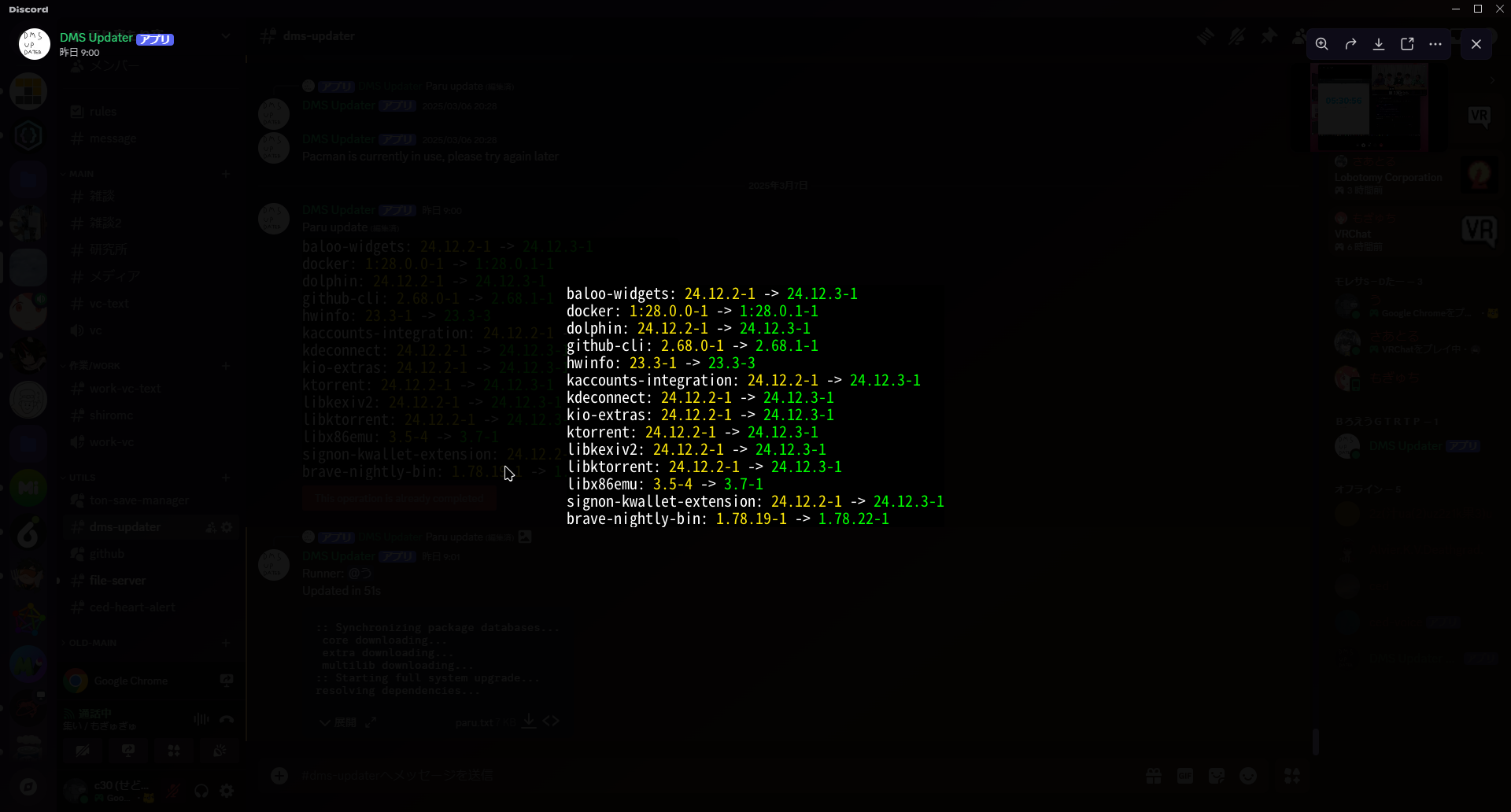This screenshot has height=812, width=1511.
Task: Collapse the MAIN channel category
Action: (81, 174)
